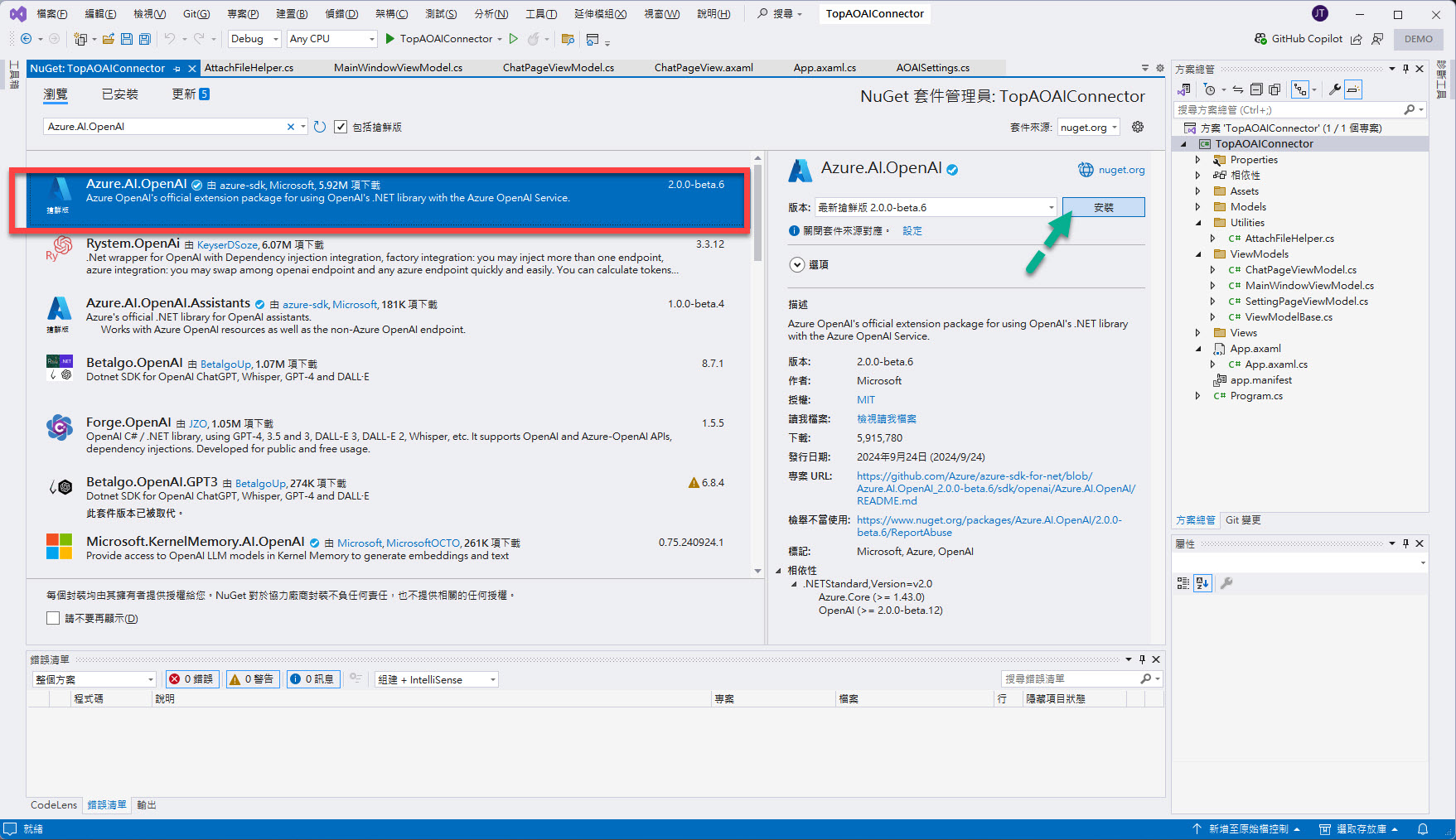
Task: Switch to Git Changes tab
Action: click(x=1243, y=520)
